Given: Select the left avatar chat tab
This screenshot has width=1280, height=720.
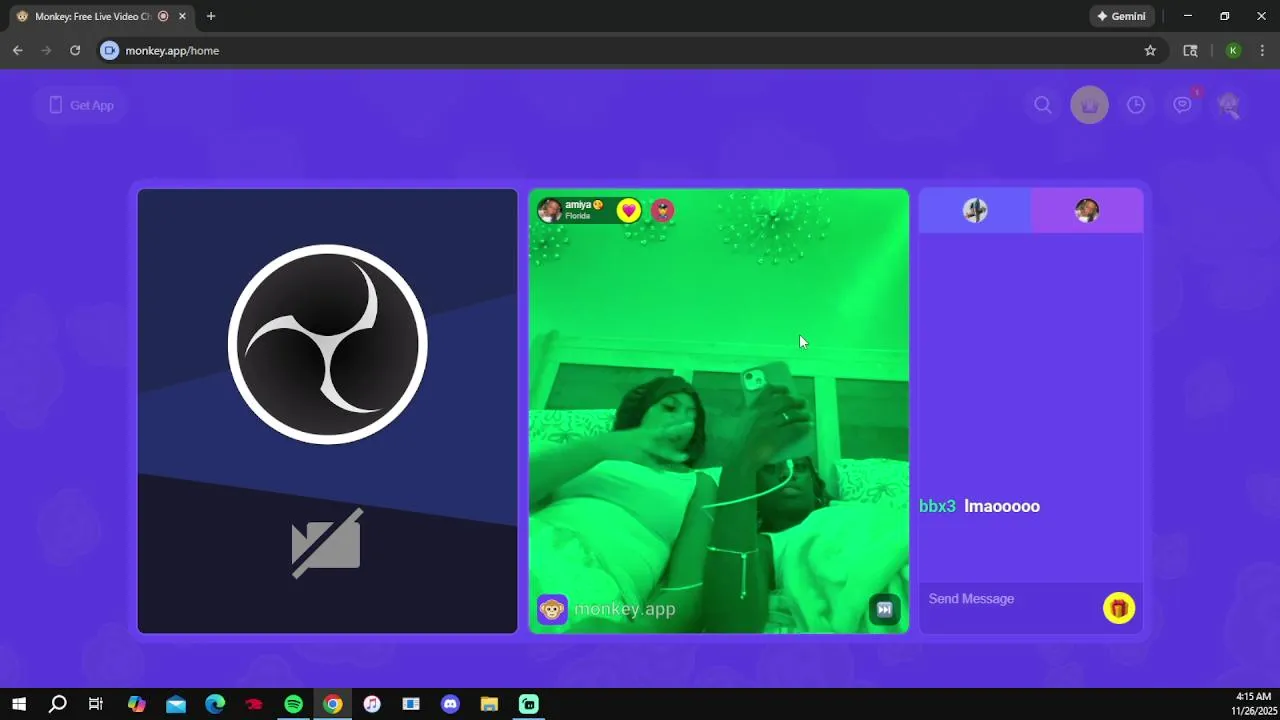Looking at the screenshot, I should 975,210.
